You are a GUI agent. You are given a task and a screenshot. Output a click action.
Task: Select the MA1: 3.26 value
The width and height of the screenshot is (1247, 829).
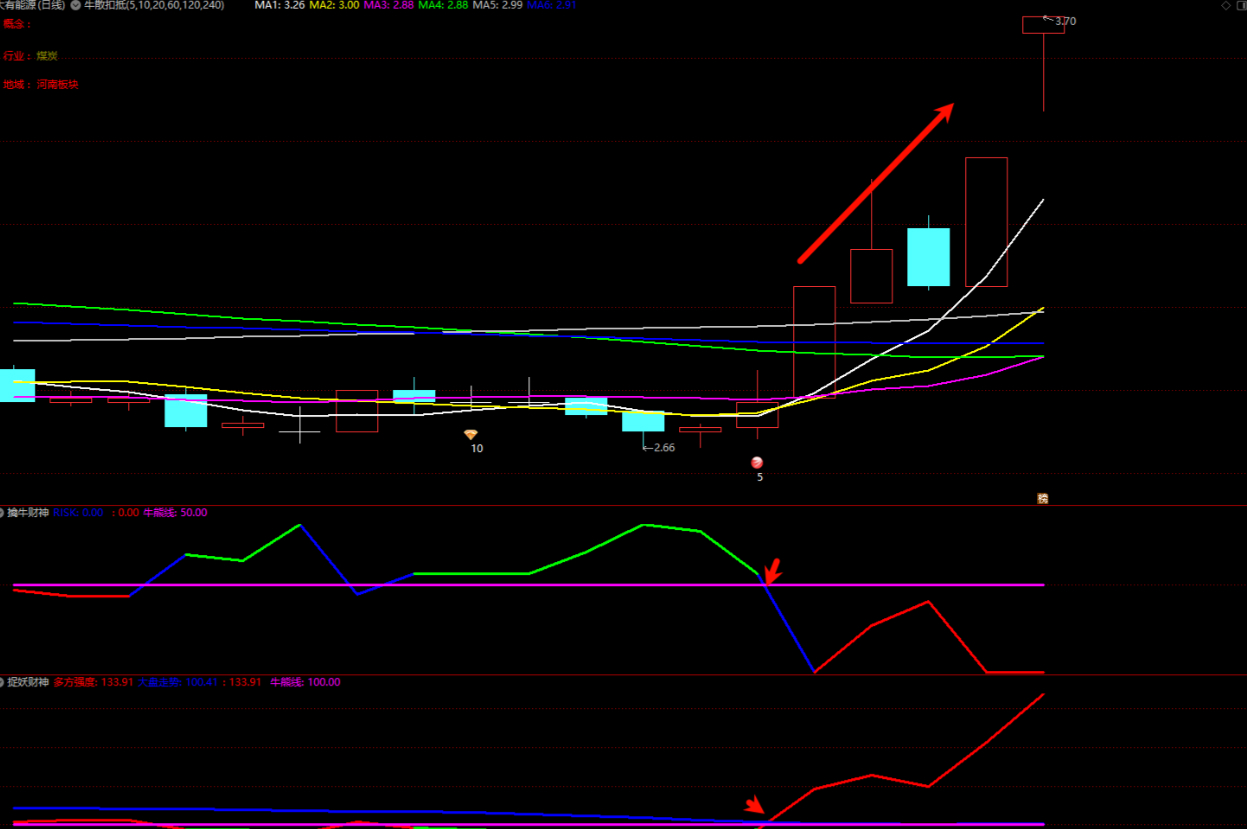[x=280, y=5]
